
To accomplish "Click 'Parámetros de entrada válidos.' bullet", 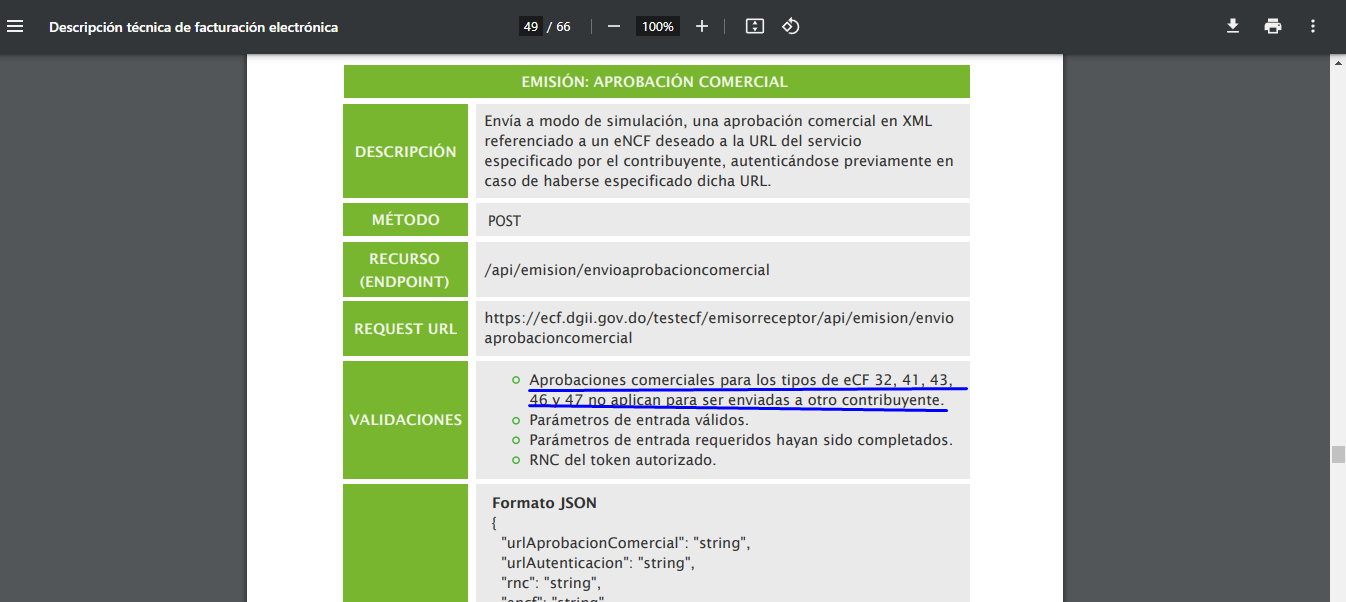I will pos(639,420).
